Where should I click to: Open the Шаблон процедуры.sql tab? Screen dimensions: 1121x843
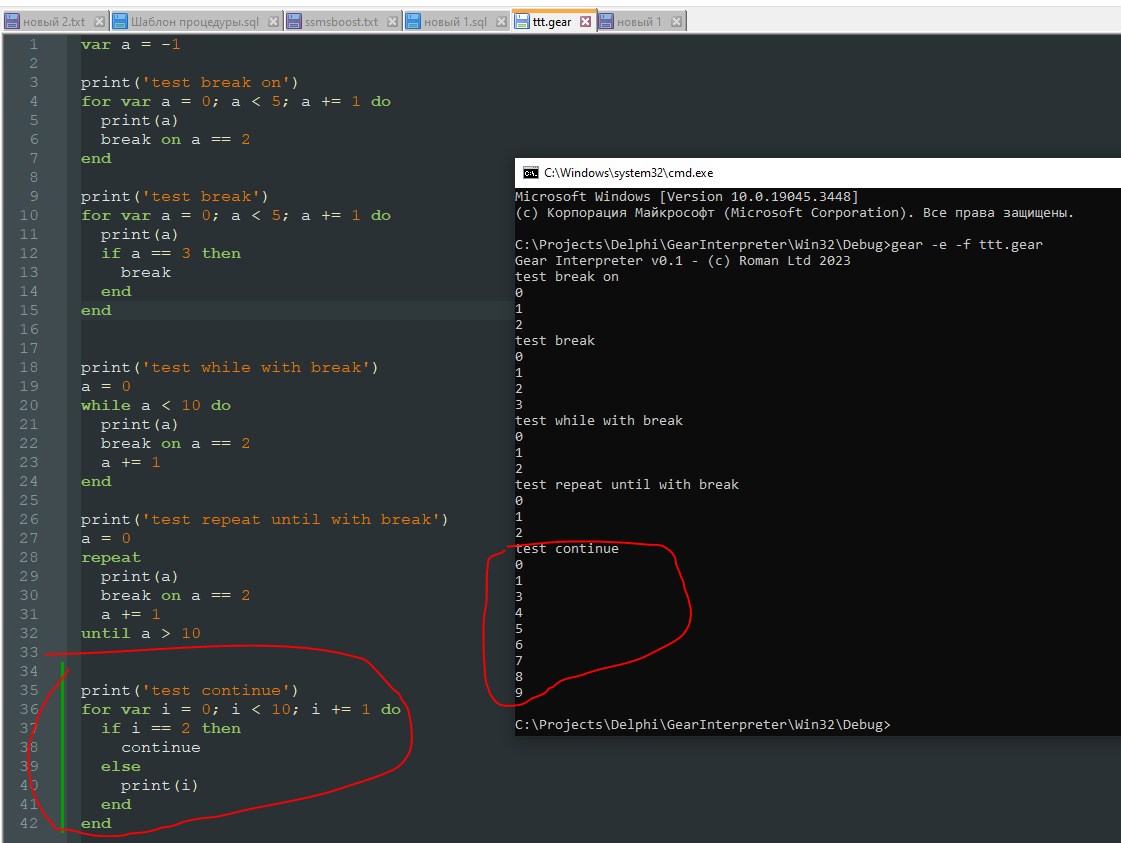[195, 21]
